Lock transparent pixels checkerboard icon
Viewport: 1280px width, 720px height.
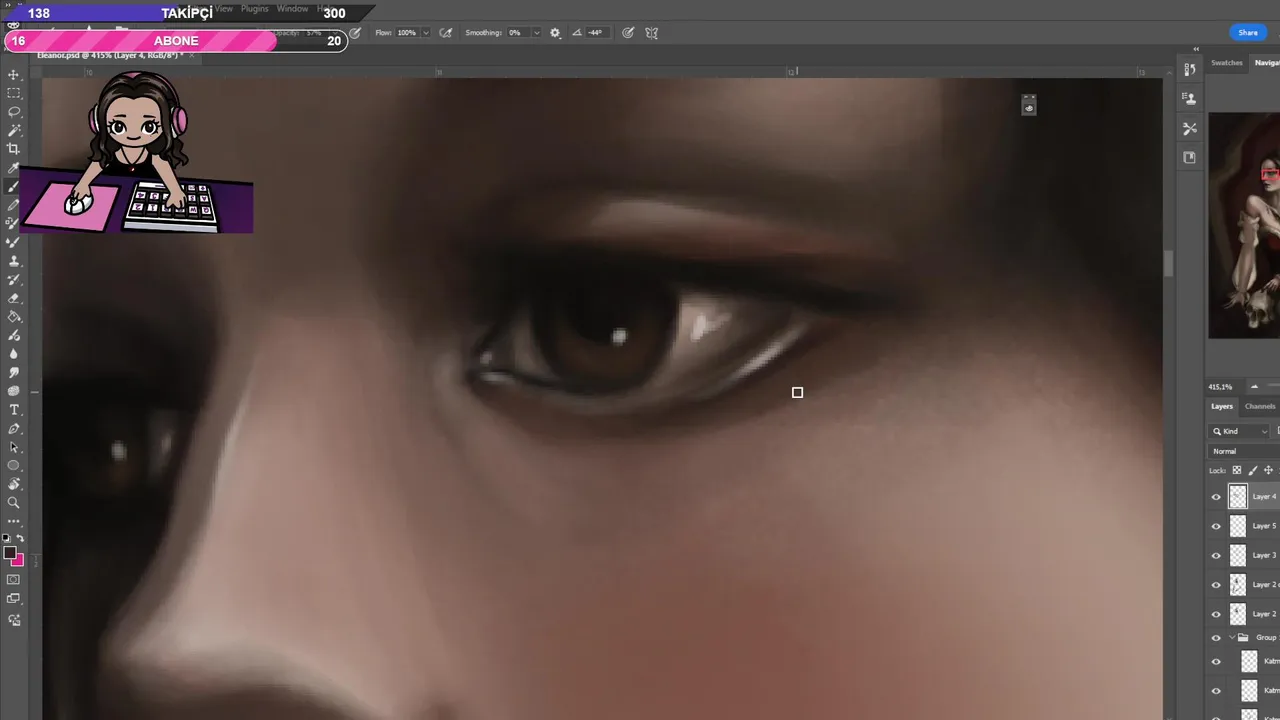(1236, 470)
